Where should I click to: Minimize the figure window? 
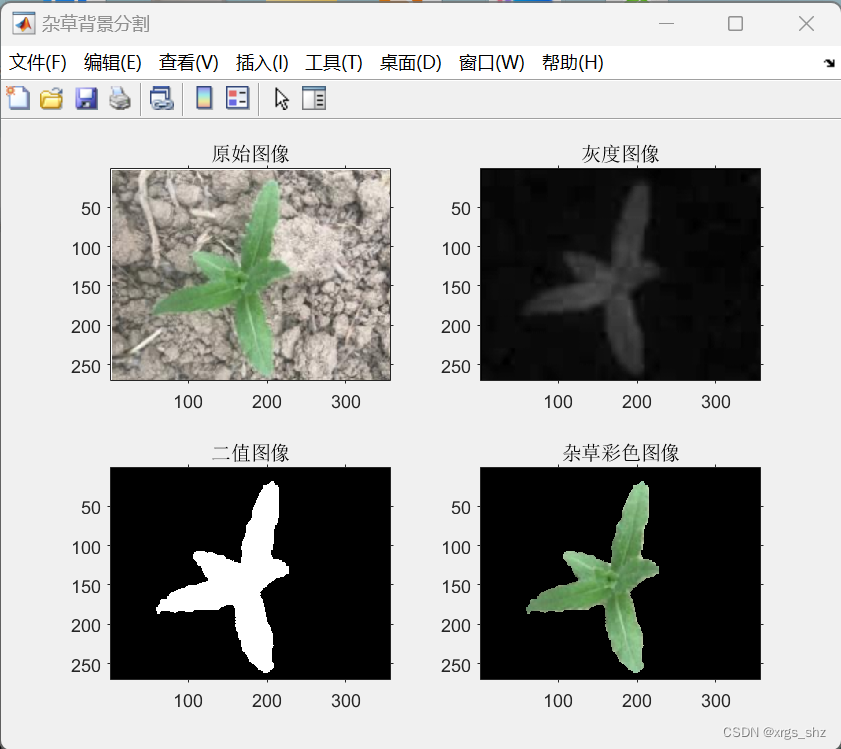[666, 24]
